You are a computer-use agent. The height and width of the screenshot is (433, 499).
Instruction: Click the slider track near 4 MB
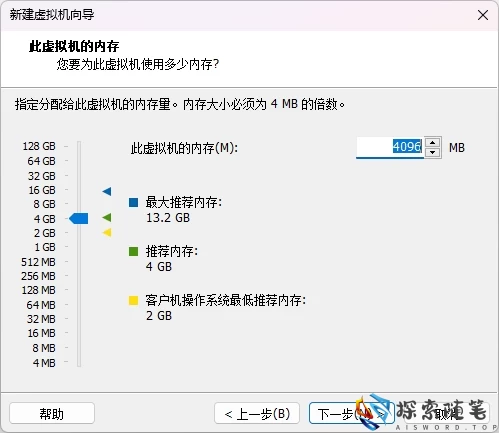point(79,363)
